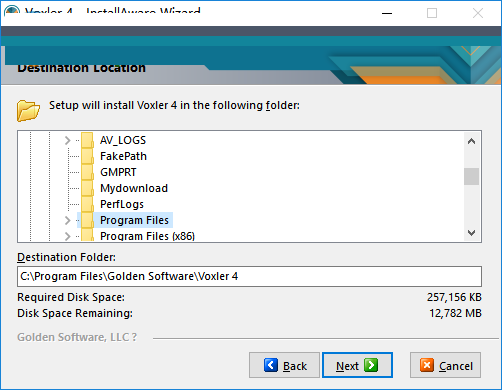Click the AV_LOGS folder icon
This screenshot has height=390, width=502.
(x=87, y=140)
